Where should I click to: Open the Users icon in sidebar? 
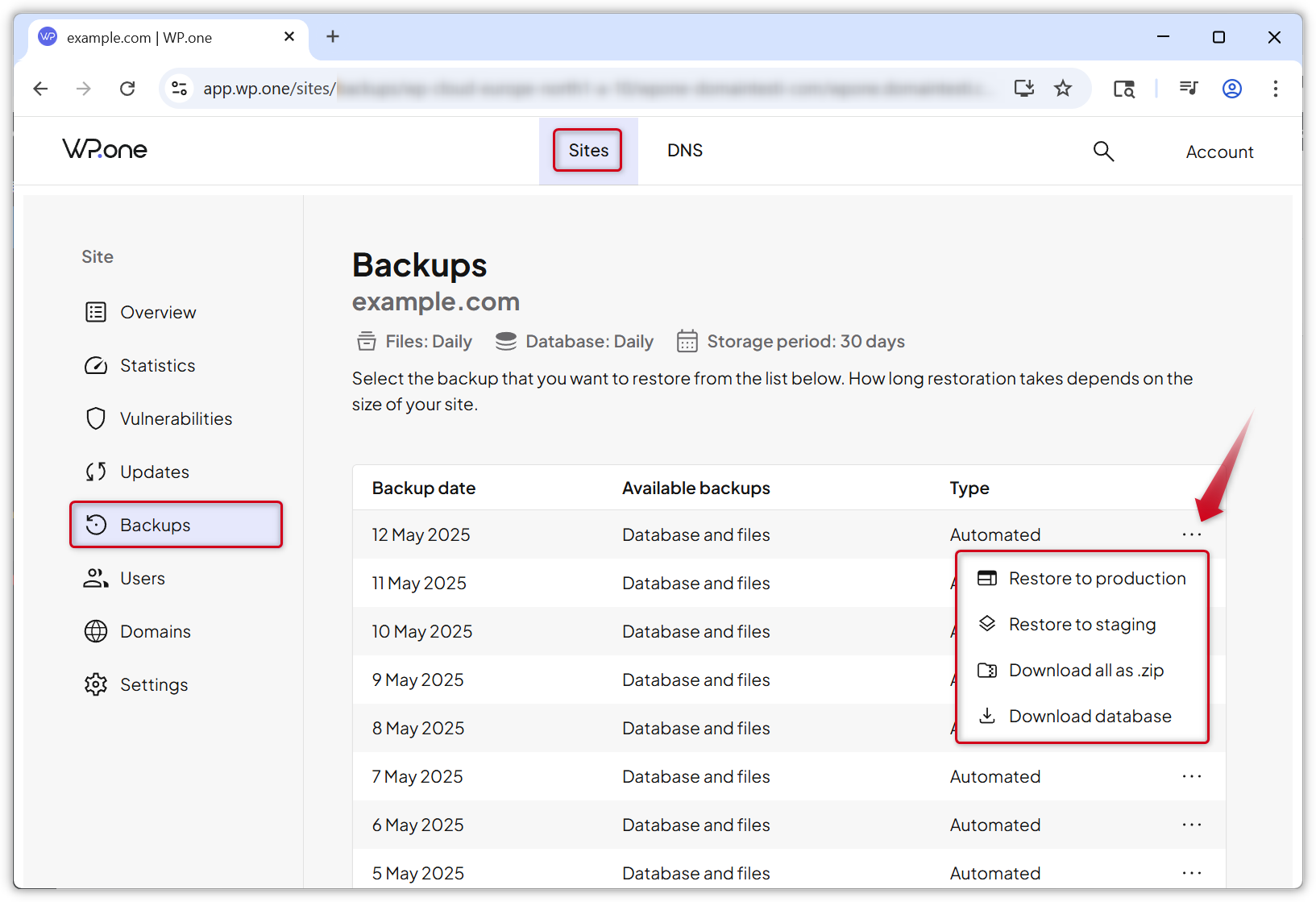pyautogui.click(x=96, y=578)
